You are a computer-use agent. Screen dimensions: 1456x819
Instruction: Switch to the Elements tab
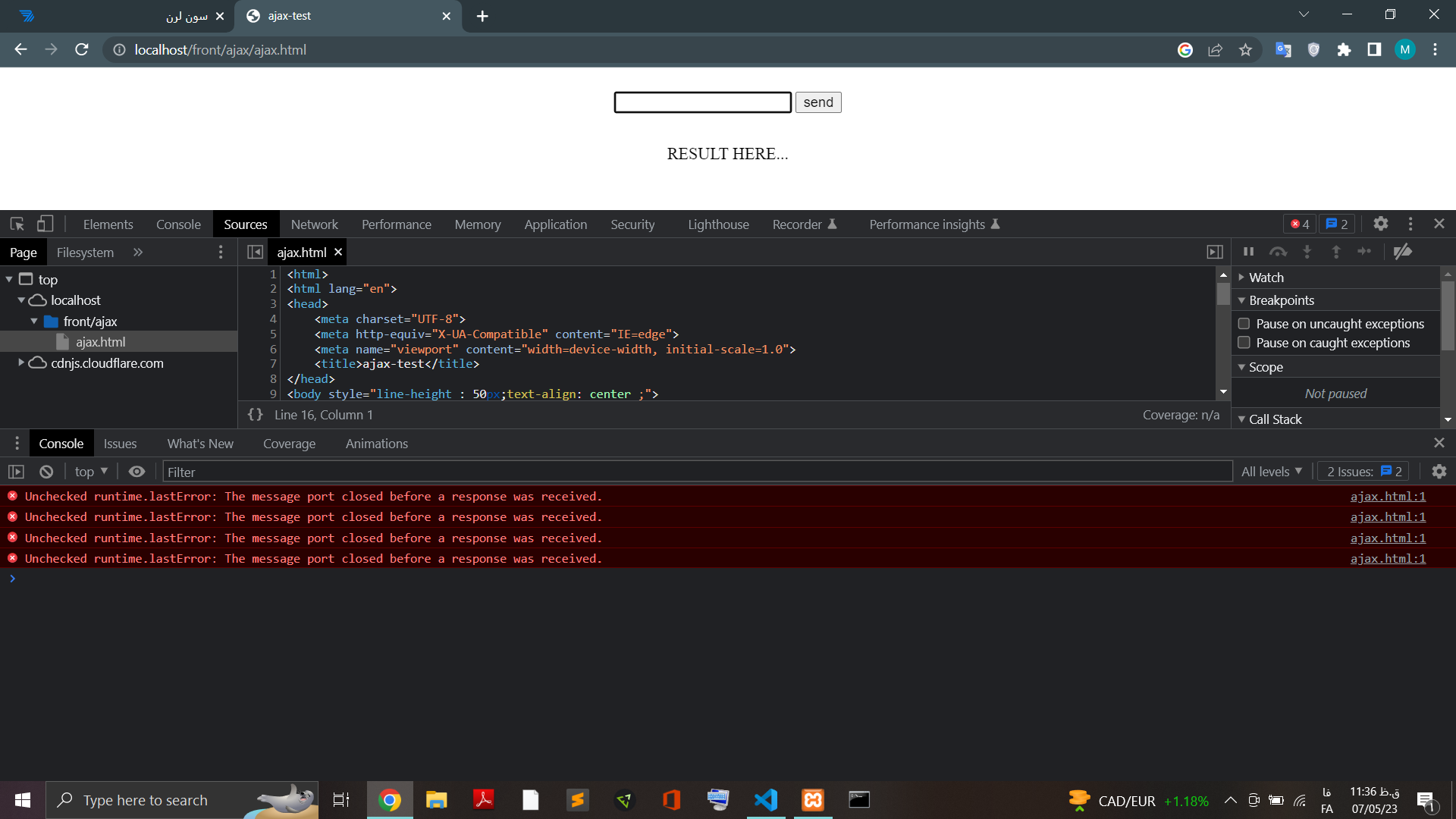coord(108,224)
